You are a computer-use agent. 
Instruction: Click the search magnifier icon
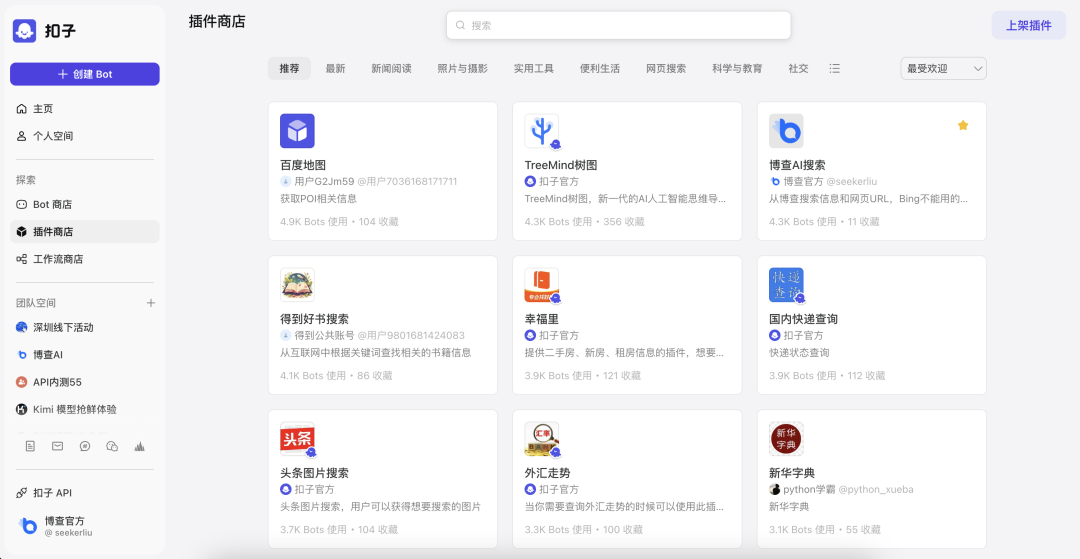(x=460, y=25)
